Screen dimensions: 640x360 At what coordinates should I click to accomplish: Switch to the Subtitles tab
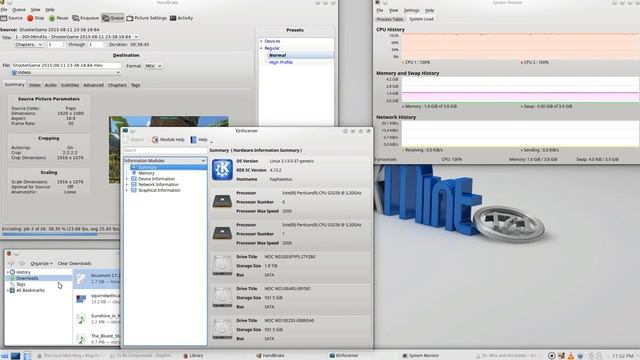[x=70, y=85]
